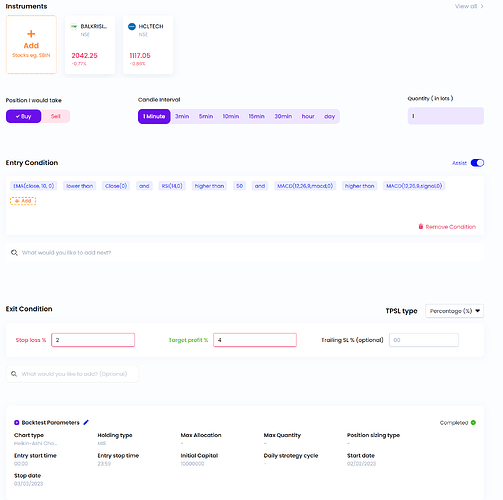Click the 1117.05 price text
The height and width of the screenshot is (500, 503).
pos(140,56)
